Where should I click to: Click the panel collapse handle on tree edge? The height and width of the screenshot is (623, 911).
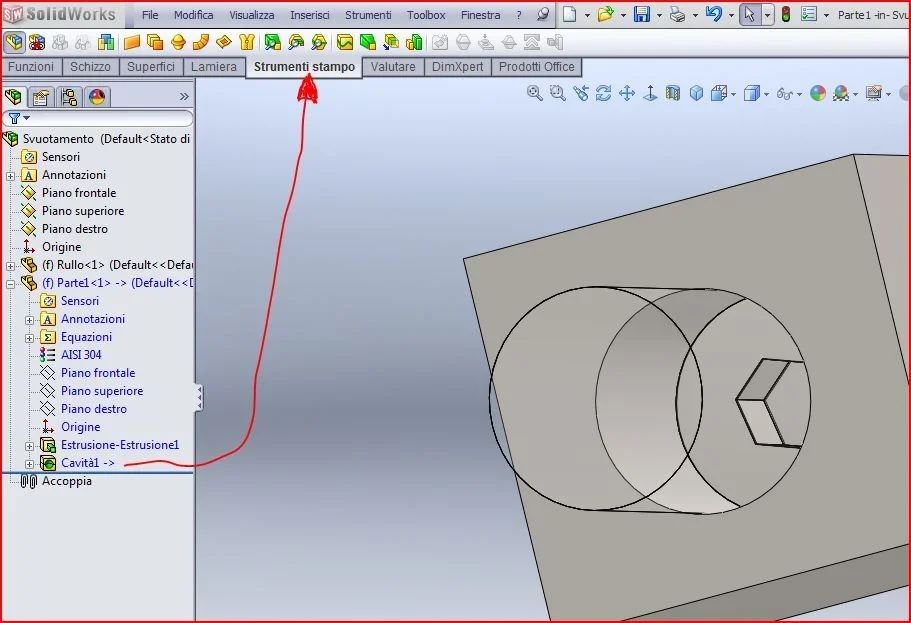[x=199, y=398]
